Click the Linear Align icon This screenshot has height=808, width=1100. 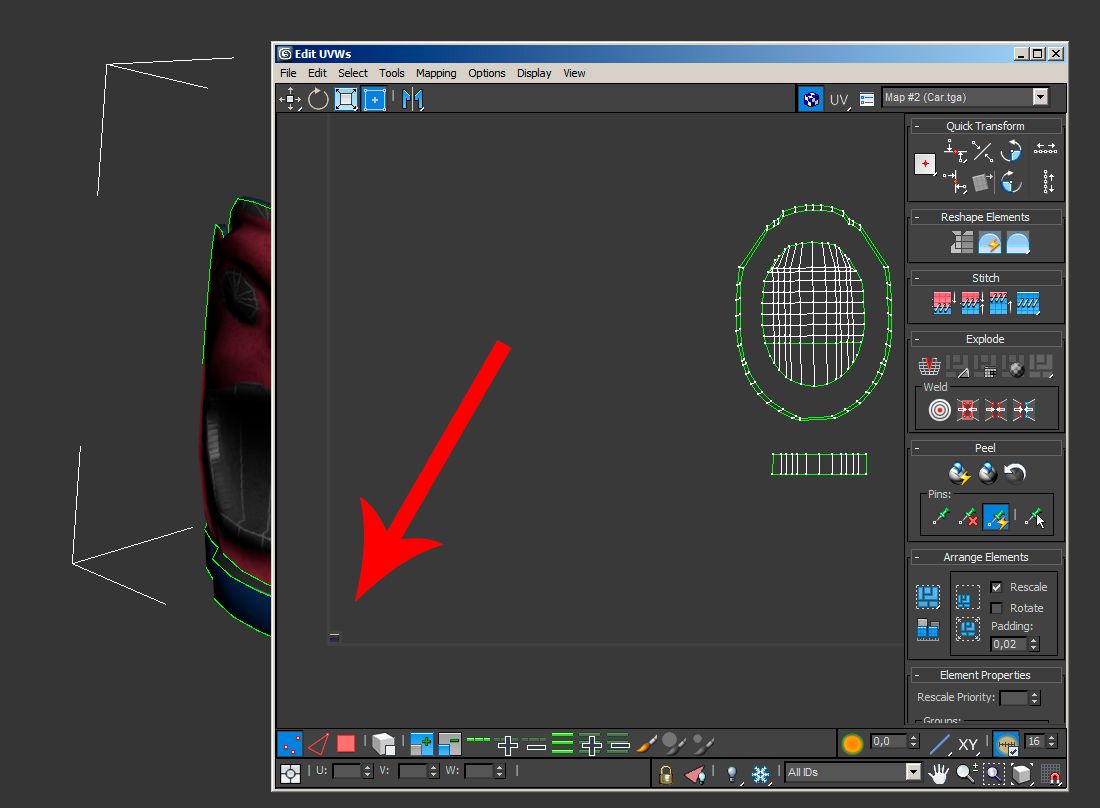point(983,150)
